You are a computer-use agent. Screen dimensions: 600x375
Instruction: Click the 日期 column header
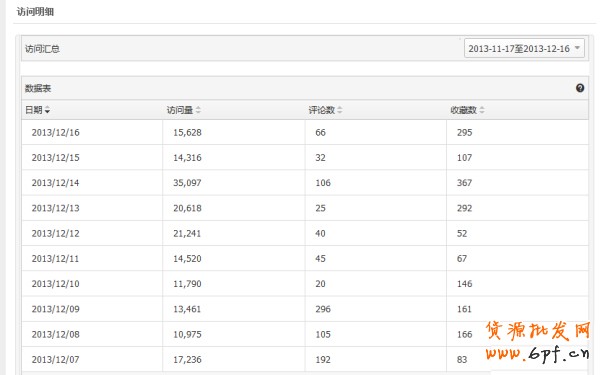[34, 110]
